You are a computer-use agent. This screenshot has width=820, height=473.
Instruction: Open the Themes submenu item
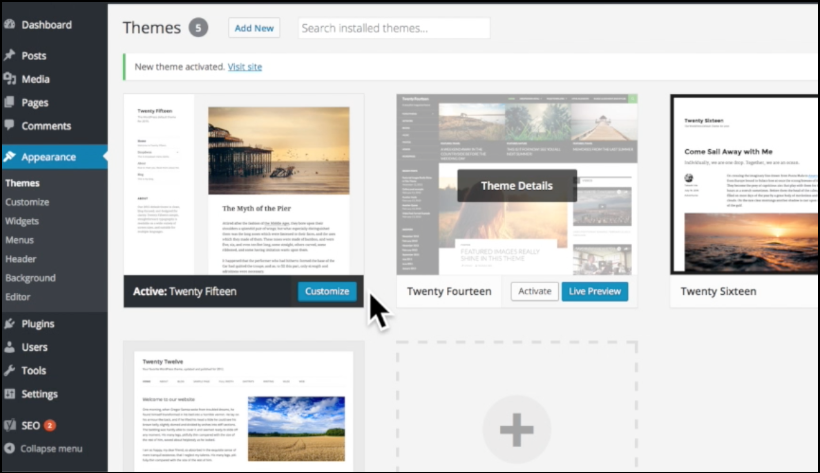[22, 183]
